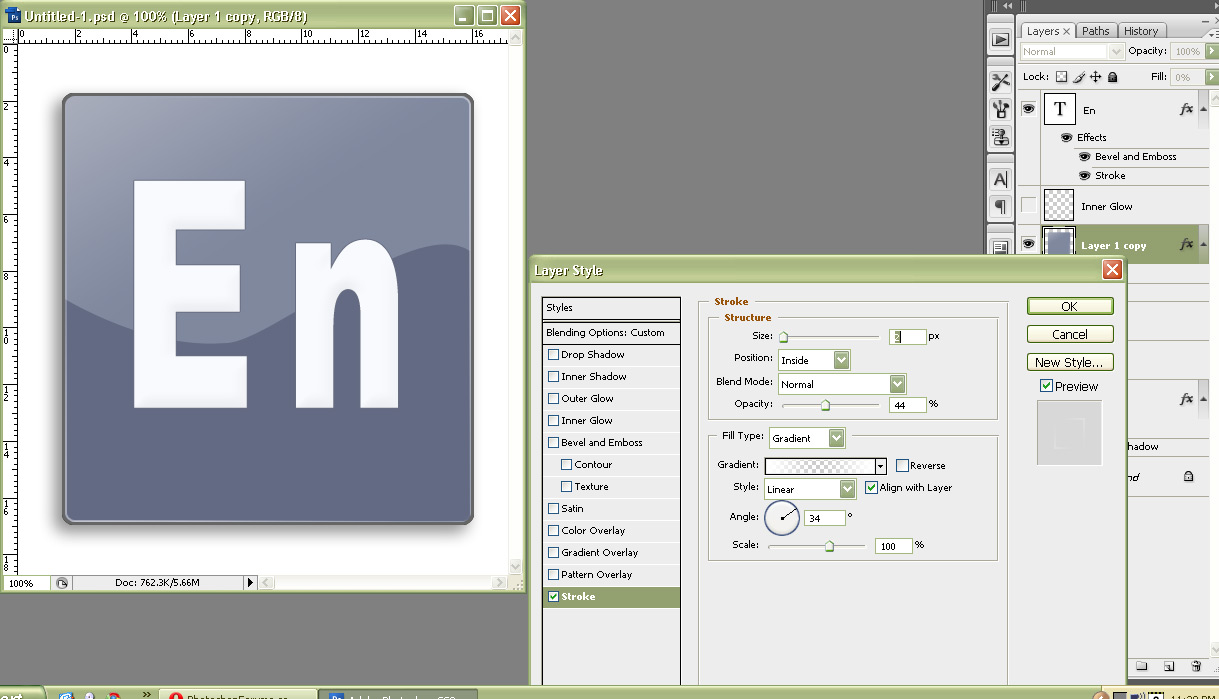Viewport: 1219px width, 699px height.
Task: Click the fx icon on Layer 1 copy
Action: (1186, 244)
